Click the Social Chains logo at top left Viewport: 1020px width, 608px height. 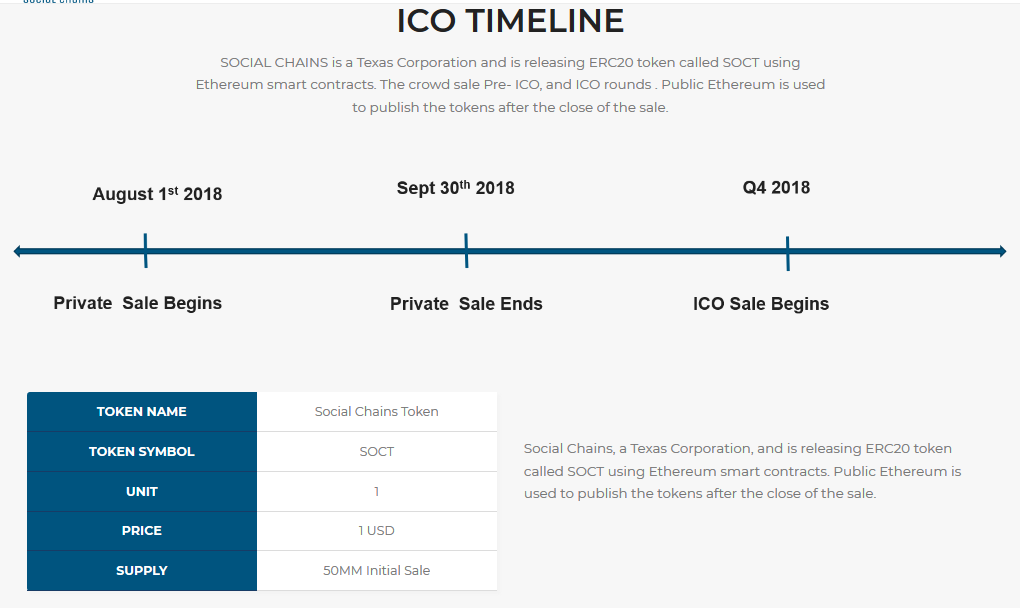point(59,2)
